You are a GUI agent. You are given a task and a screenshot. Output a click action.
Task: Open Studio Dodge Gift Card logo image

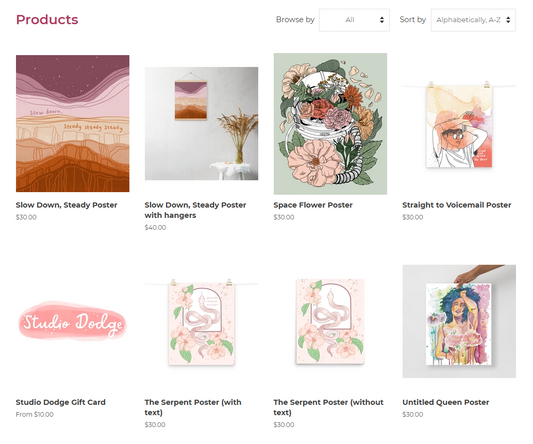[x=72, y=321]
